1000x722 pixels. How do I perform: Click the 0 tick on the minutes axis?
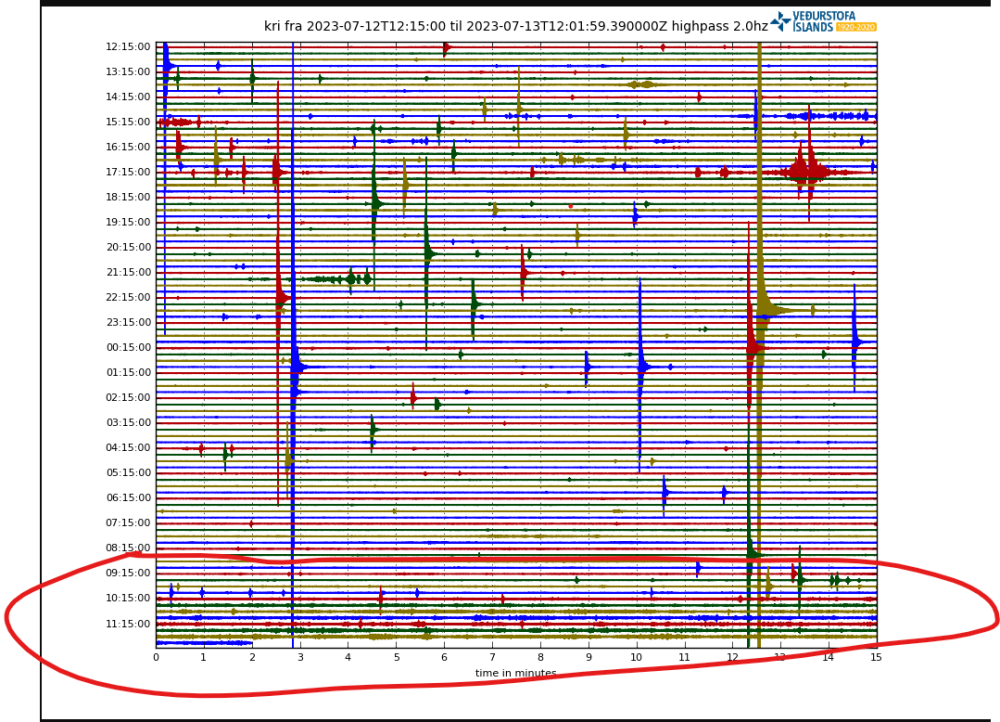tap(156, 657)
